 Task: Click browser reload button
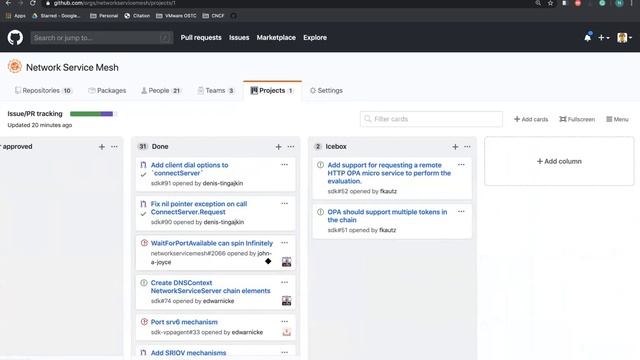click(x=33, y=3)
